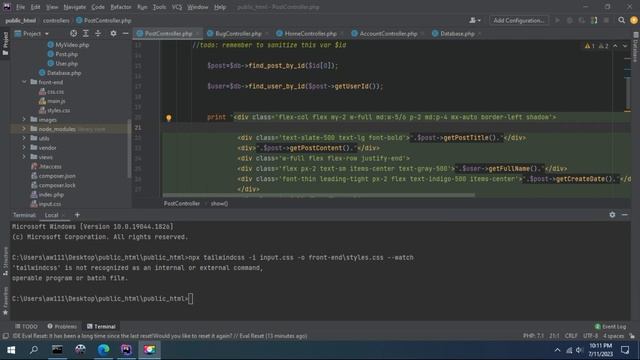Click the Run icon in toolbar
This screenshot has height=360, width=640.
point(557,20)
